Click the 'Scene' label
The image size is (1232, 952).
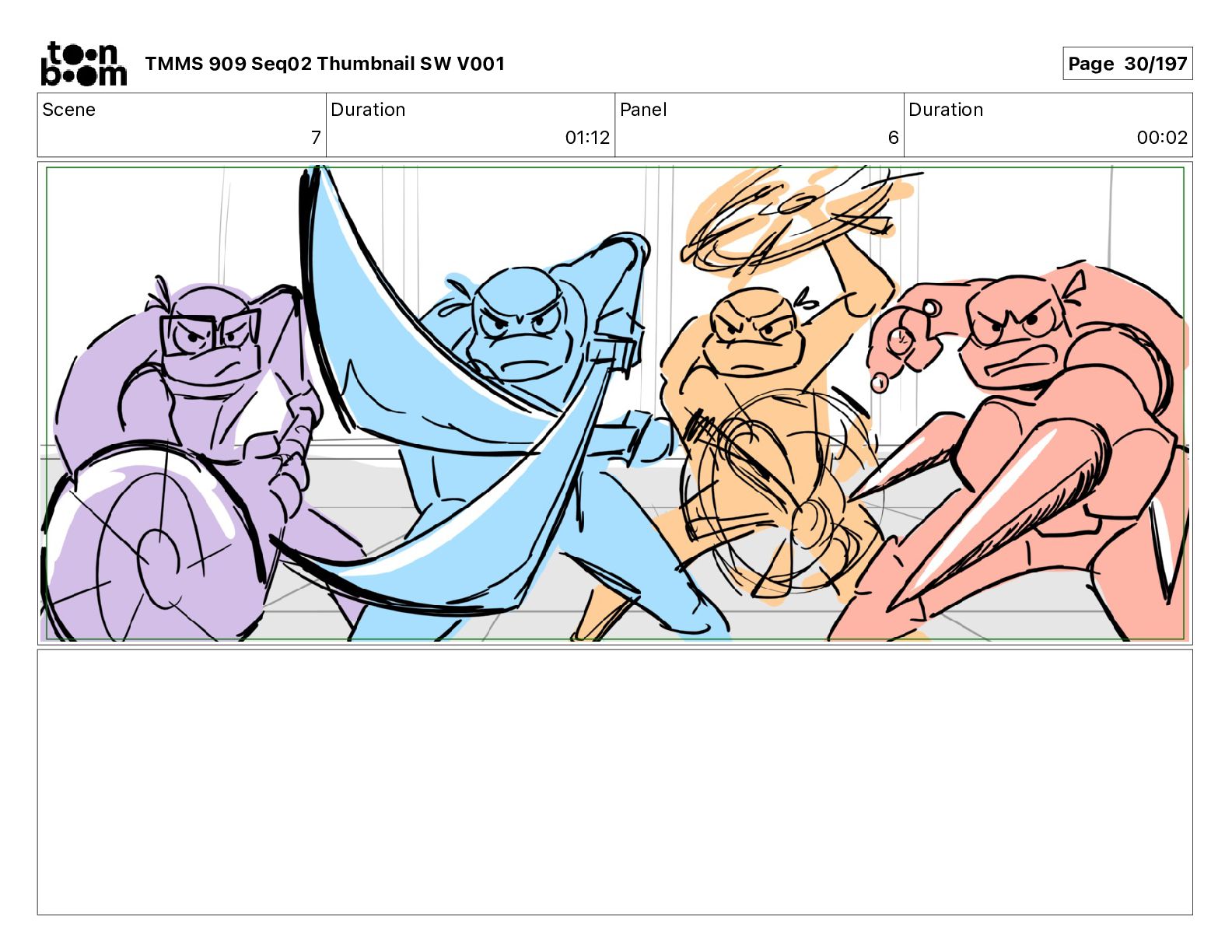pyautogui.click(x=68, y=110)
